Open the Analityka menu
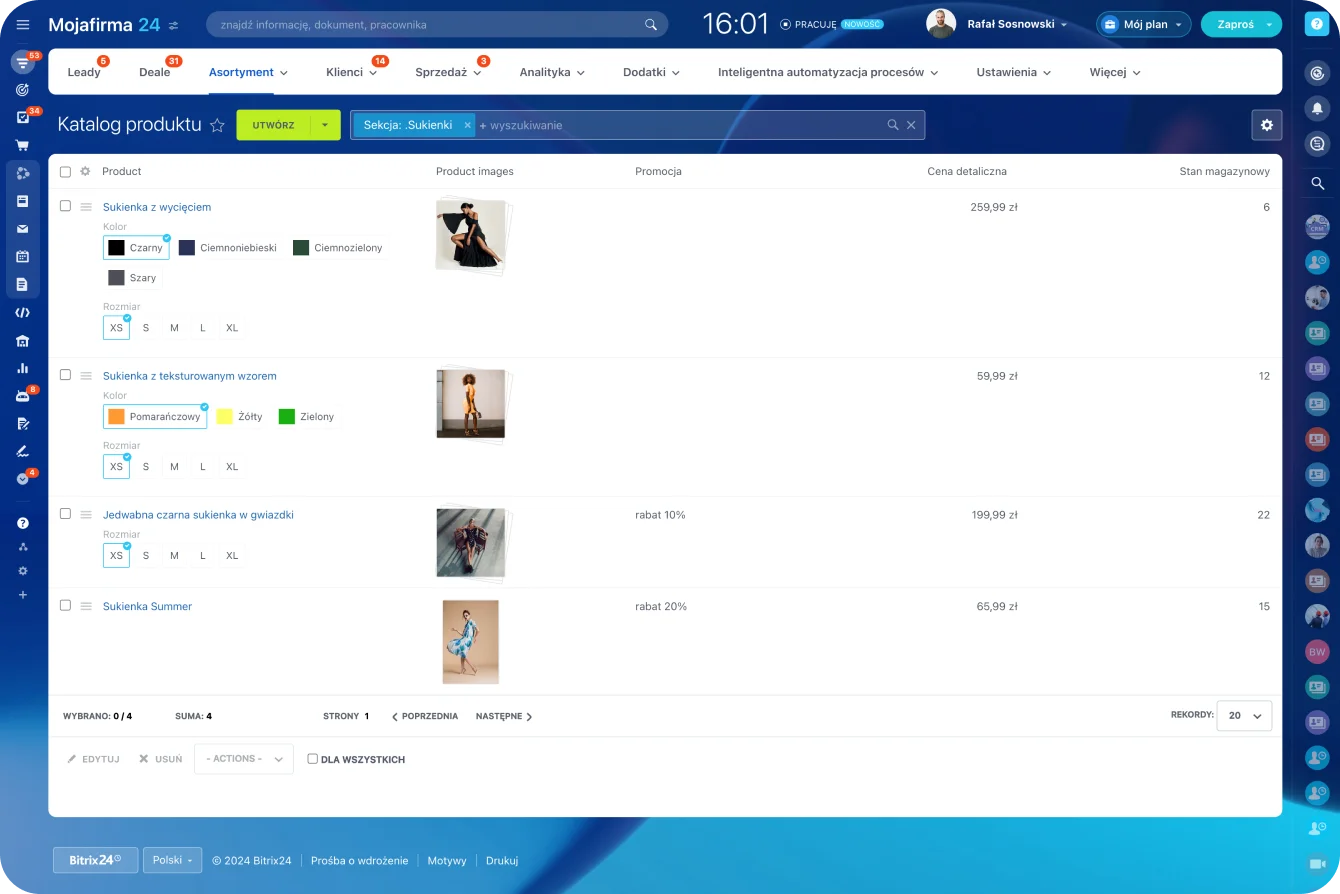The image size is (1340, 894). 546,72
